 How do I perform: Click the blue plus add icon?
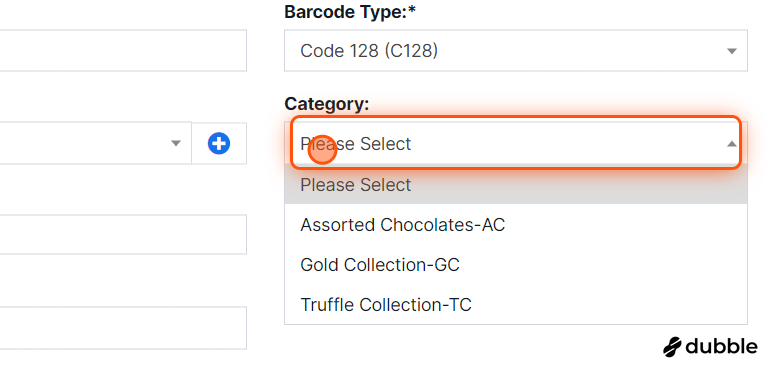point(219,144)
